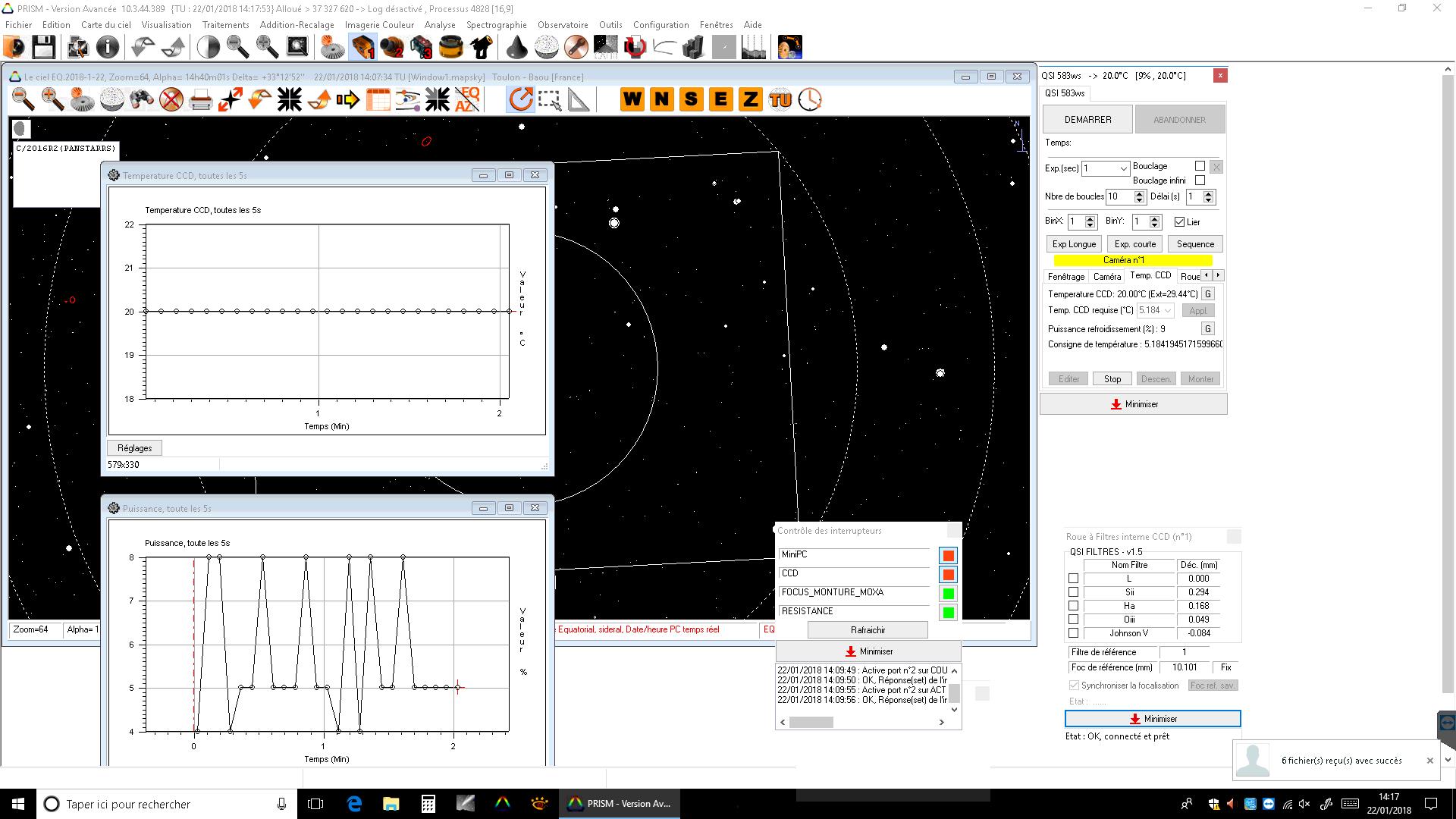Screen dimensions: 1456x819
Task: Enable the Bouclage infini checkbox
Action: 1200,180
